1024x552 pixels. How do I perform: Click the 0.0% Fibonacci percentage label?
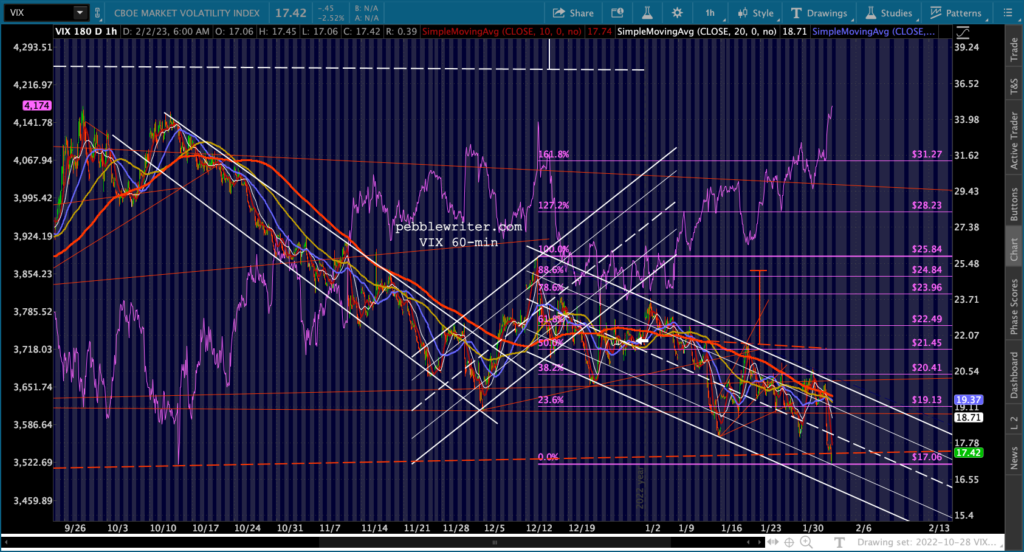pos(548,457)
